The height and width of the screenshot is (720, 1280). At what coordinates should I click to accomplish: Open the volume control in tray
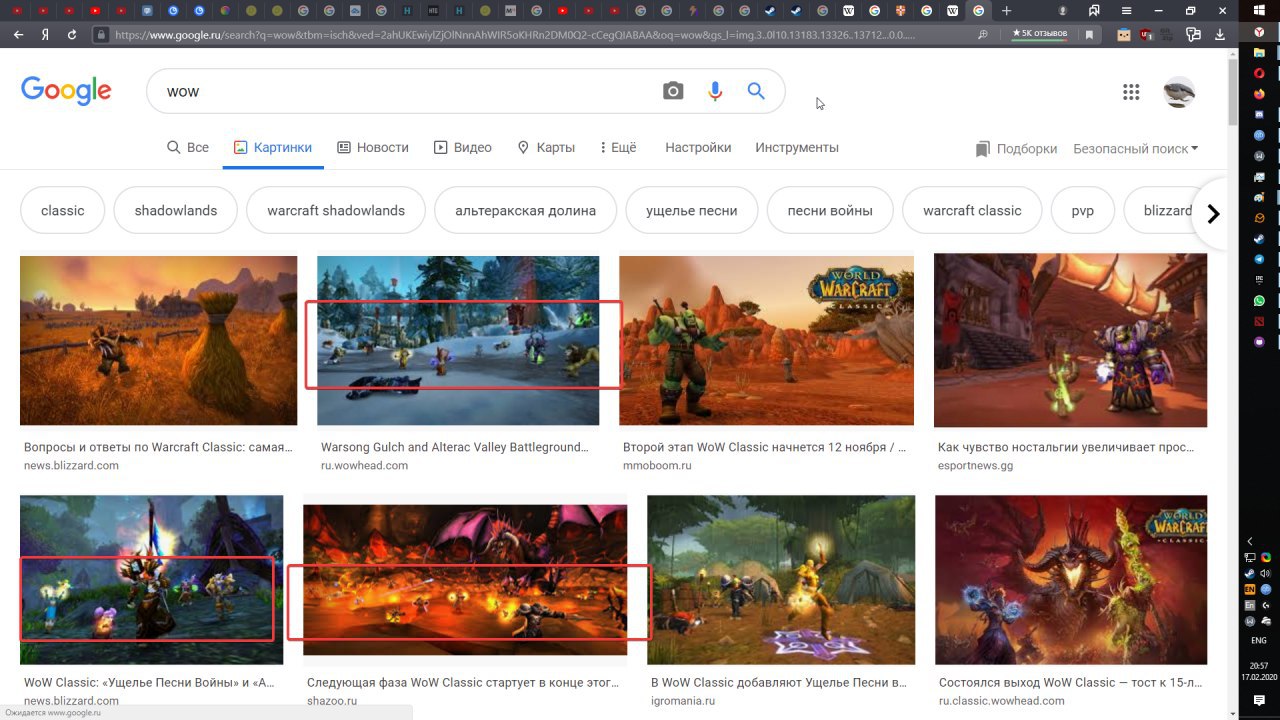click(x=1266, y=573)
